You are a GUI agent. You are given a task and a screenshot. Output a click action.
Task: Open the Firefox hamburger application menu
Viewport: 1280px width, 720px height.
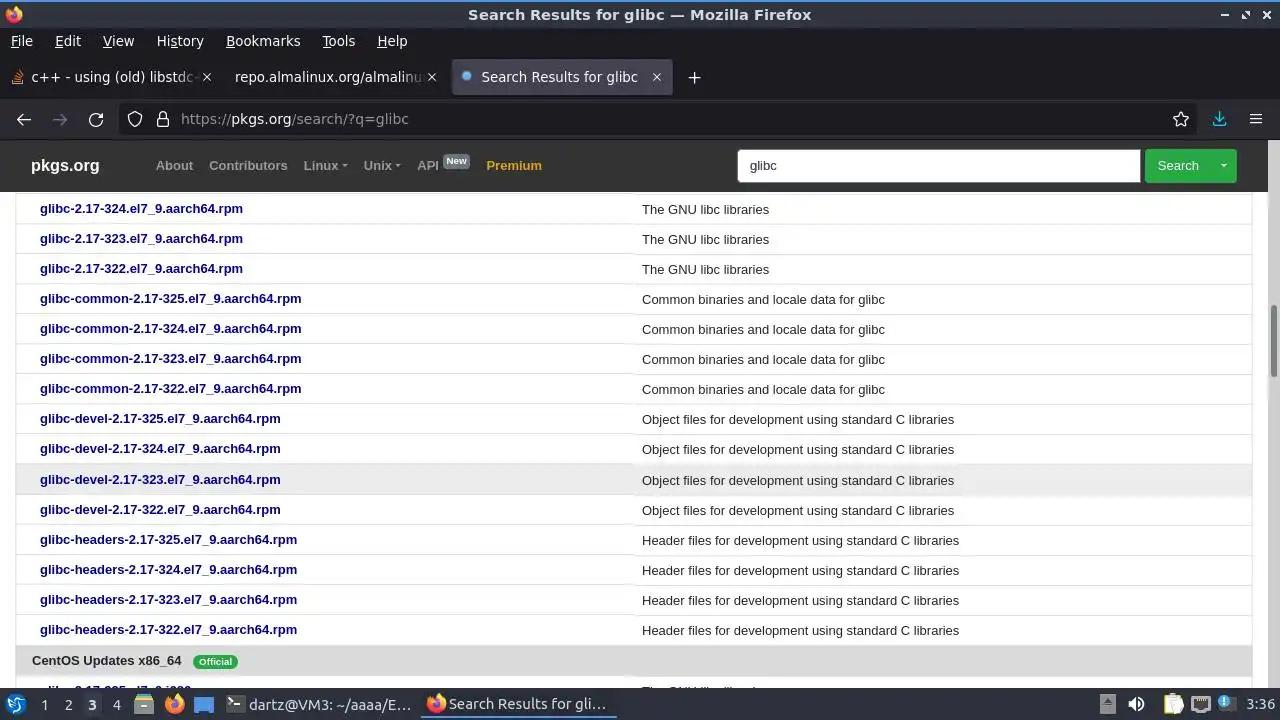point(1256,119)
